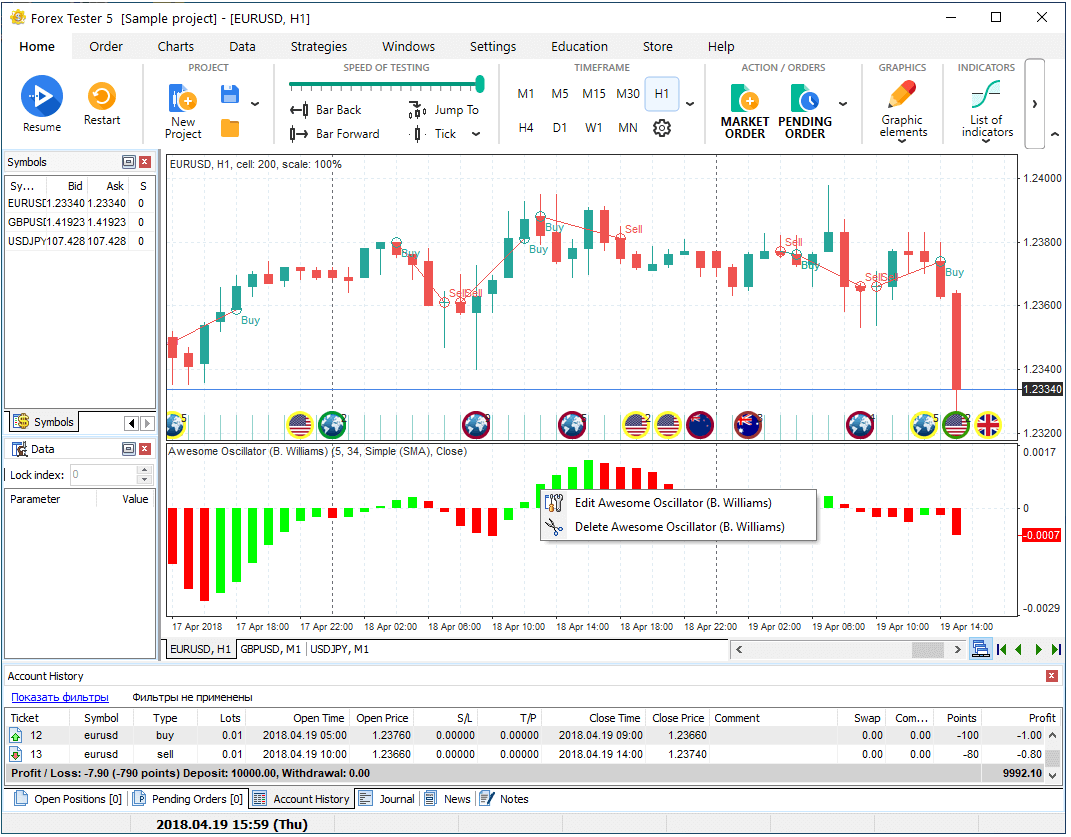
Task: Click the save project floppy icon
Action: coord(230,94)
